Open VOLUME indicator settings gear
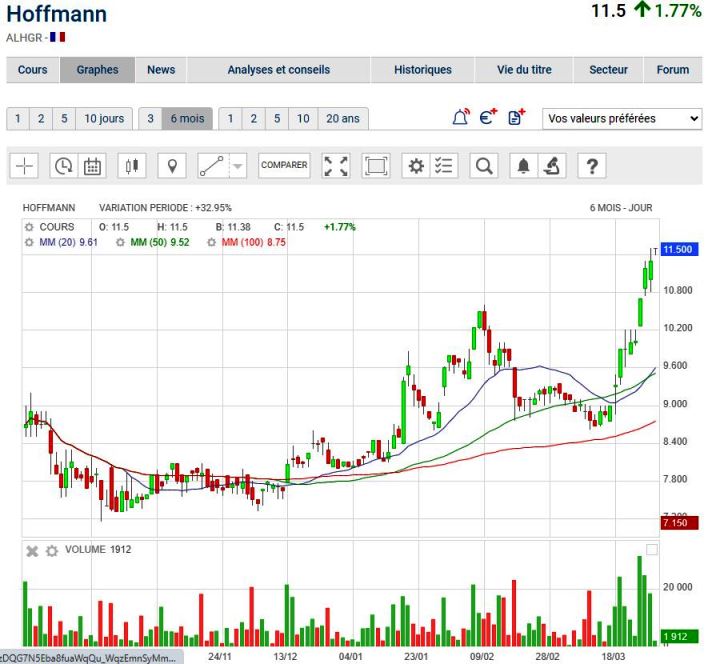Screen dimensions: 708x664 pyautogui.click(x=52, y=551)
